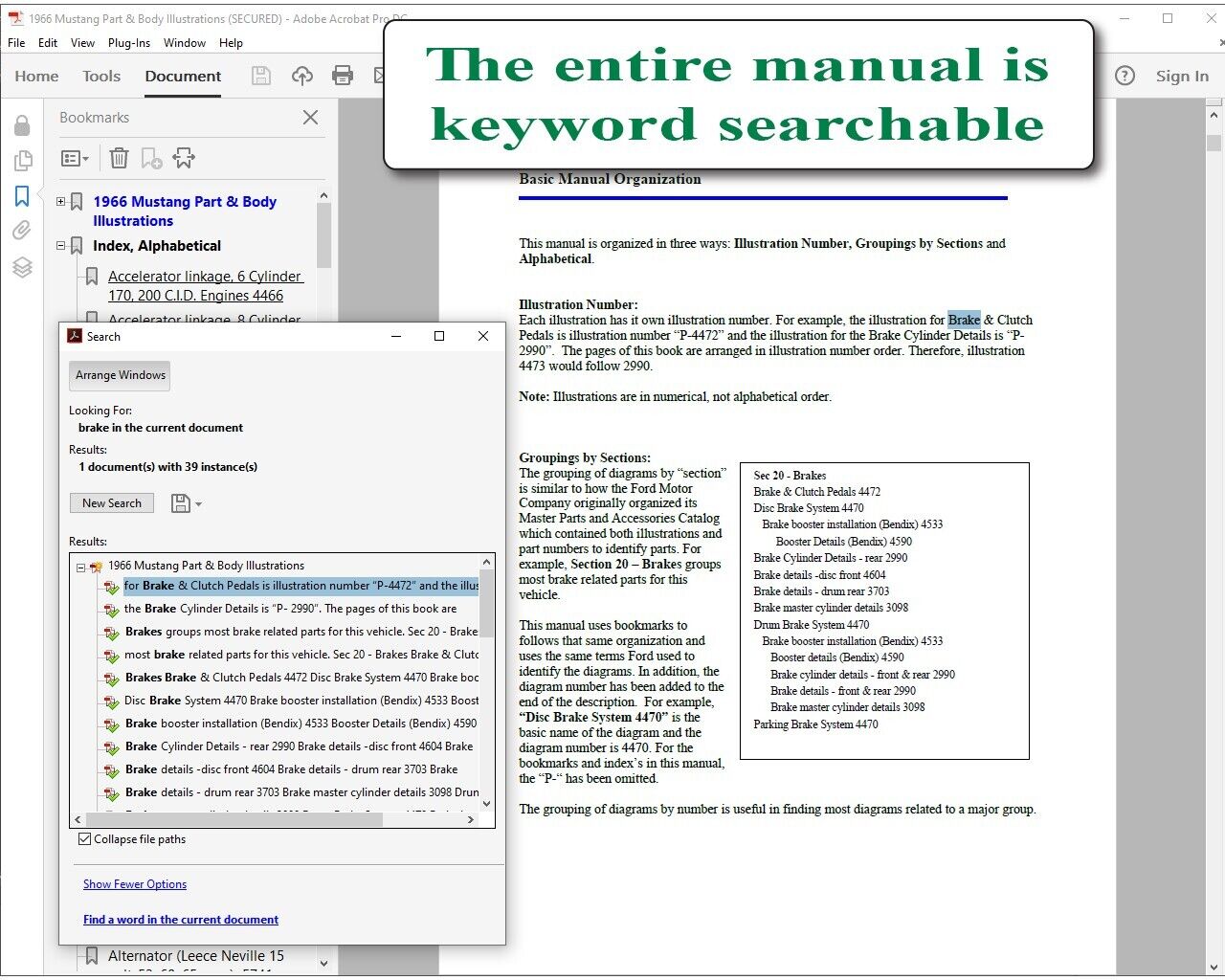
Task: Click the New Search button
Action: tap(112, 503)
